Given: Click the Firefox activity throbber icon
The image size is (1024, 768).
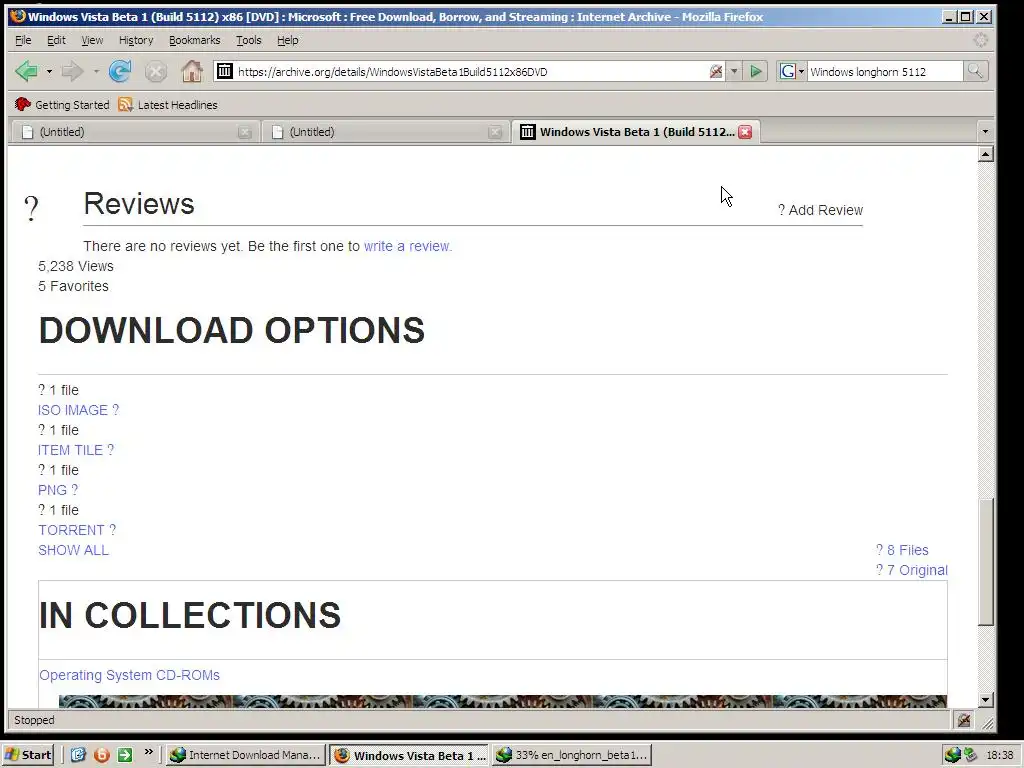Looking at the screenshot, I should tap(980, 40).
